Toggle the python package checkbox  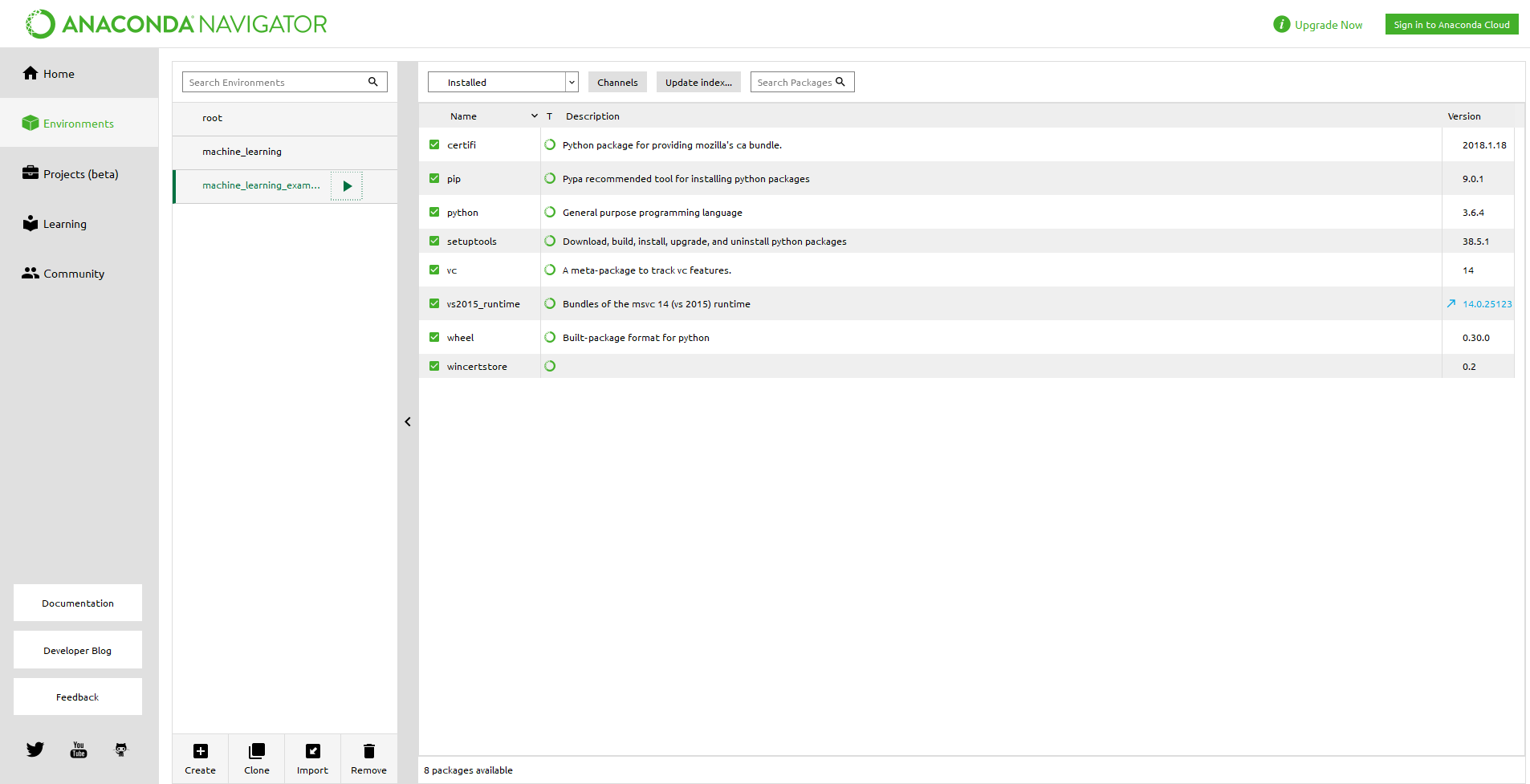(x=434, y=212)
